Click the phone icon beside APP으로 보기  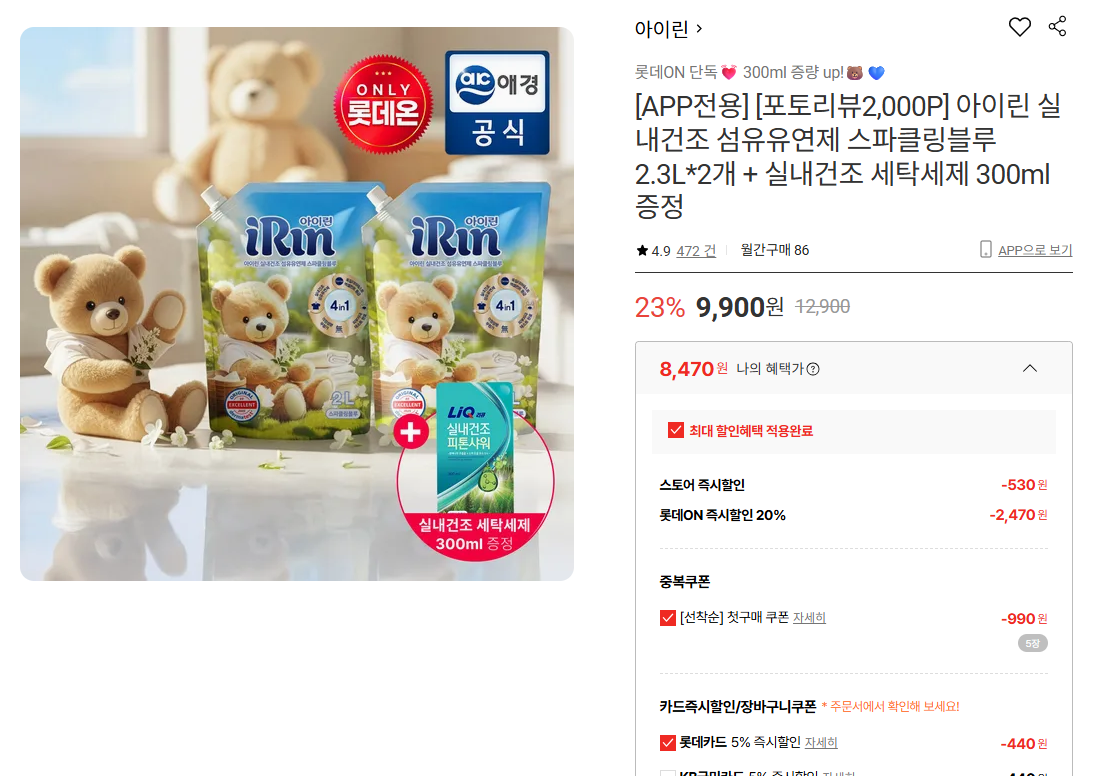pos(985,249)
